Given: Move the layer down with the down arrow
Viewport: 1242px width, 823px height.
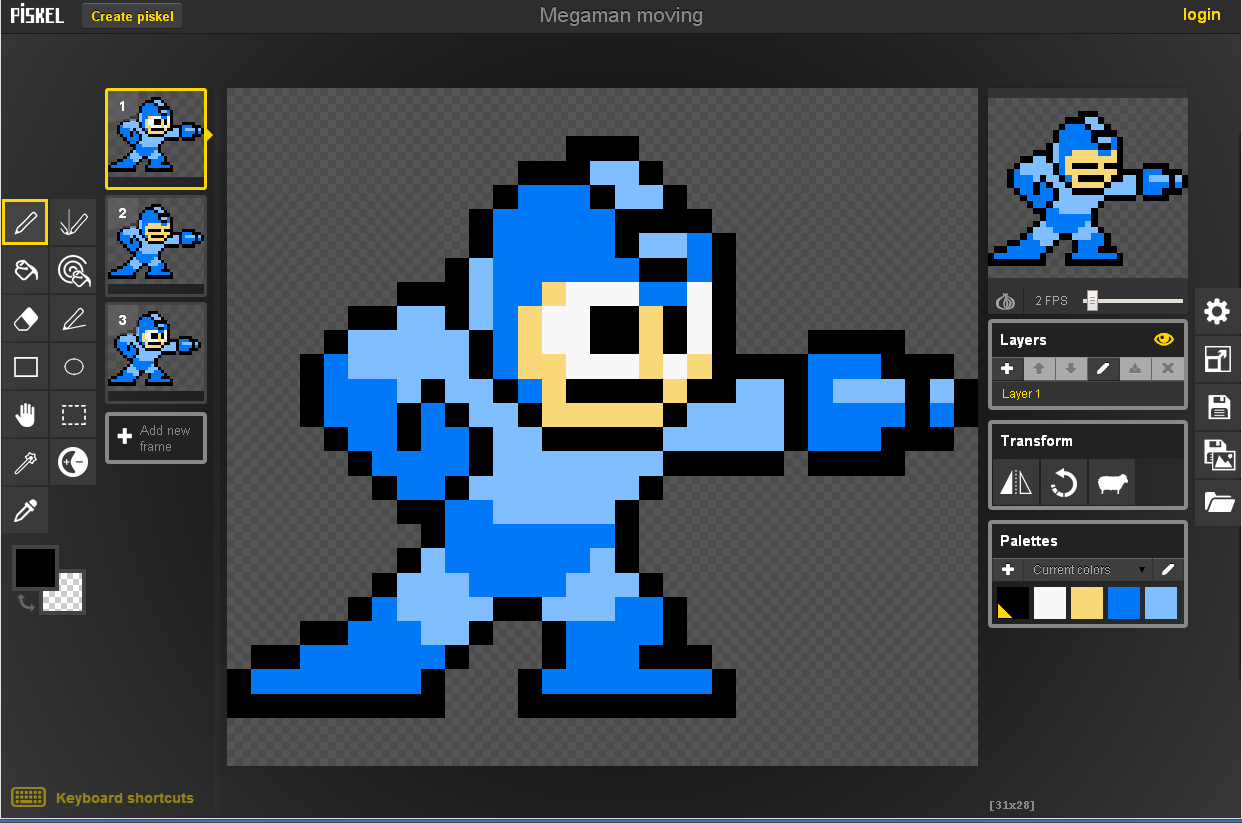Looking at the screenshot, I should click(1071, 369).
